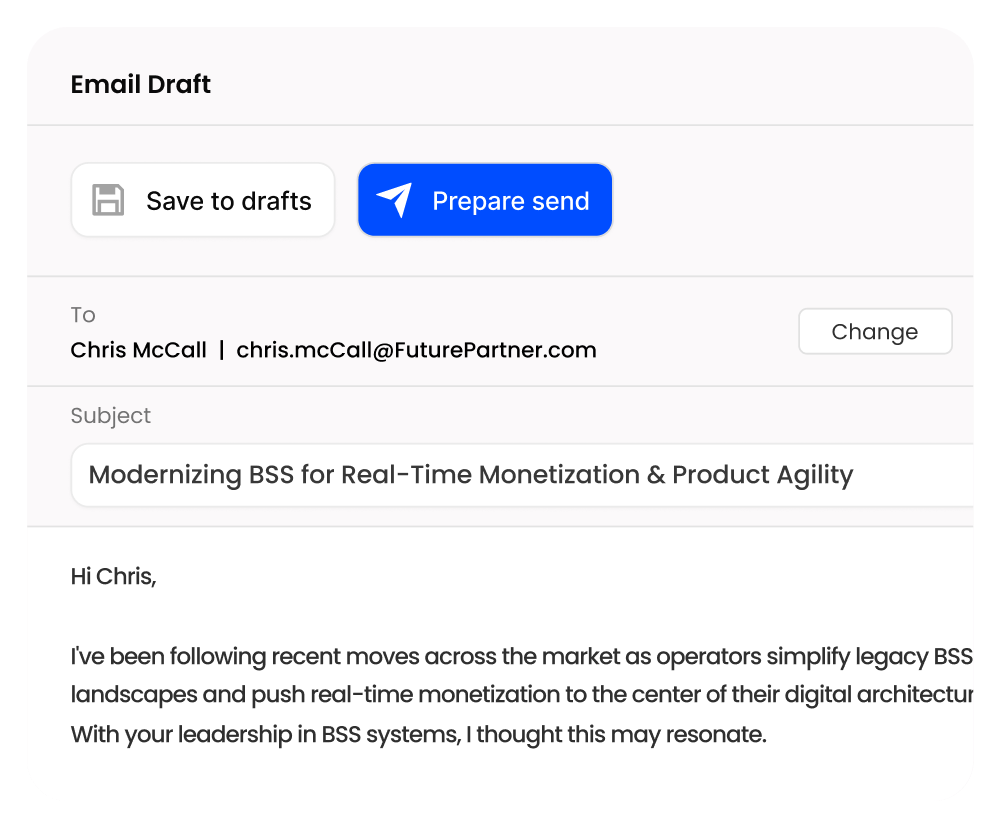Viewport: 1001px width, 828px height.
Task: Click the Save to drafts button
Action: coord(202,199)
